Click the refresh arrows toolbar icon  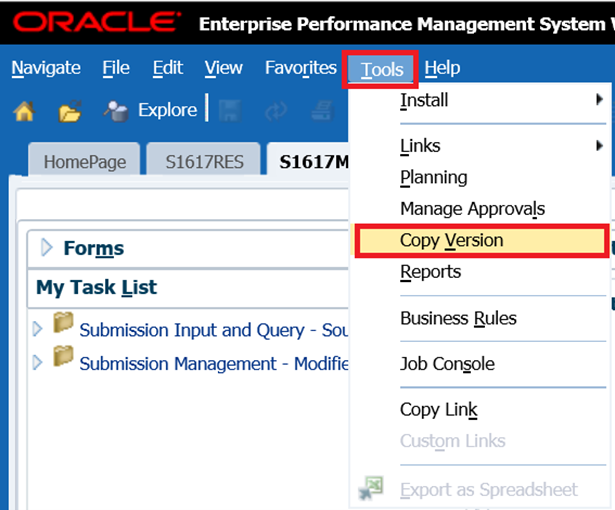[277, 111]
